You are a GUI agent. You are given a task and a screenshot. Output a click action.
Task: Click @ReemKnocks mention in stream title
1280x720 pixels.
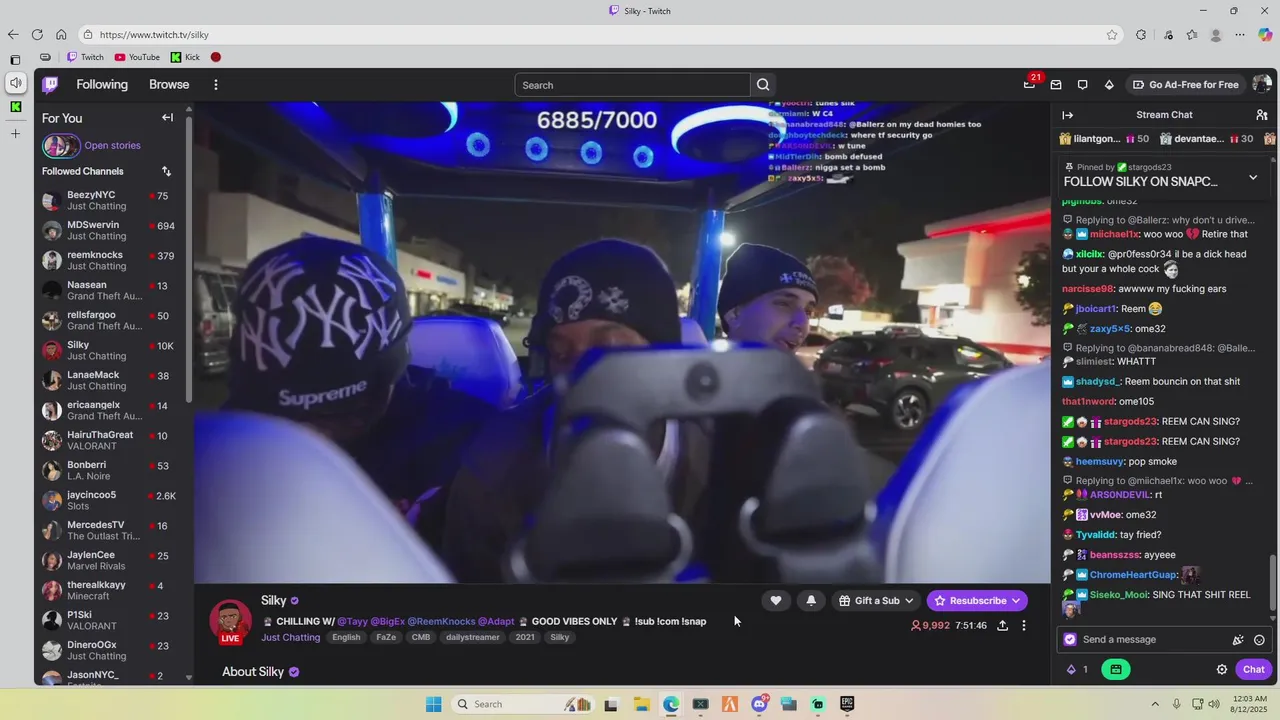tap(441, 622)
